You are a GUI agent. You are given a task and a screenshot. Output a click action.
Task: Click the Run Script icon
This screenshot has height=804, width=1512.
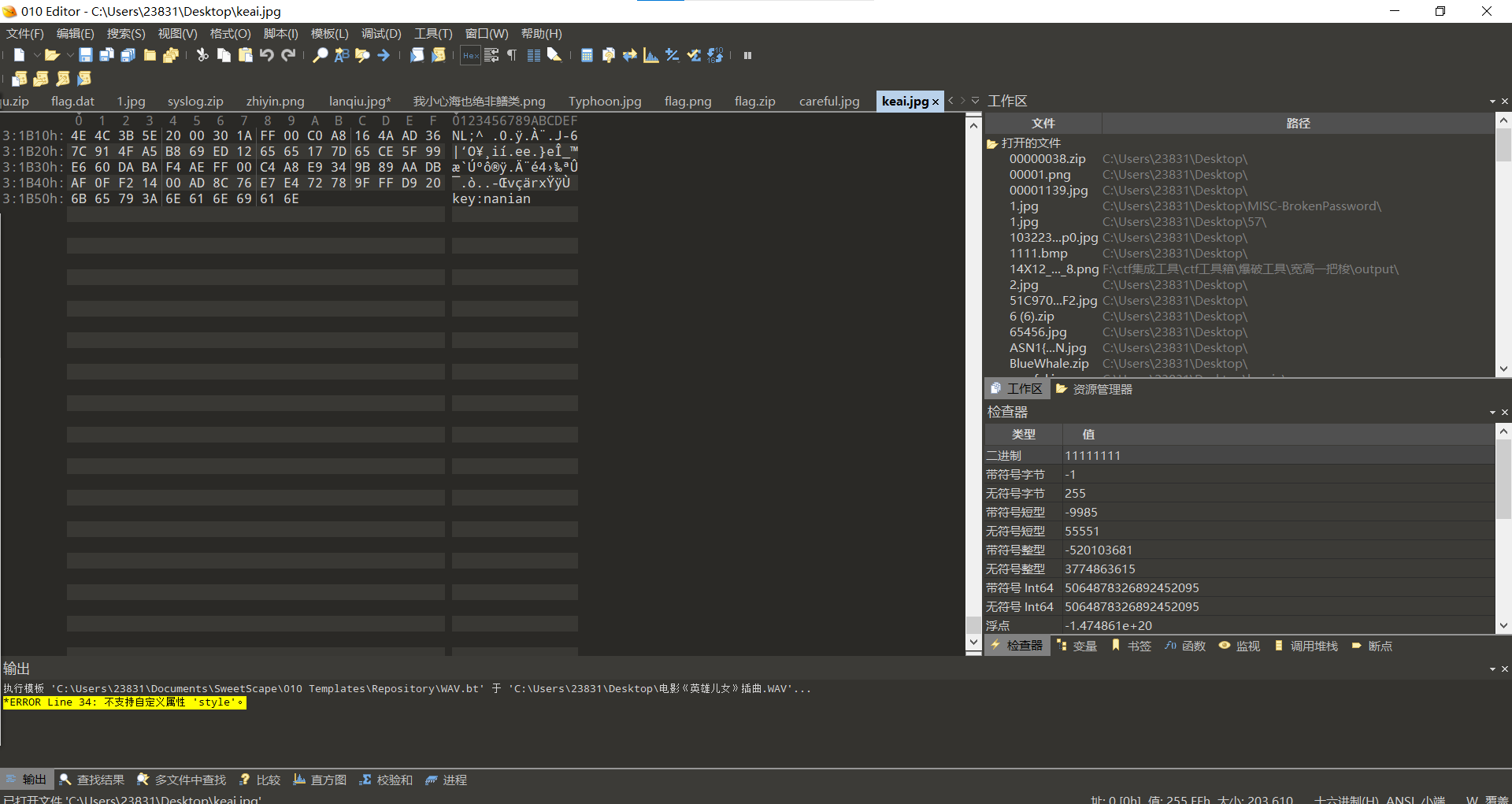click(417, 55)
